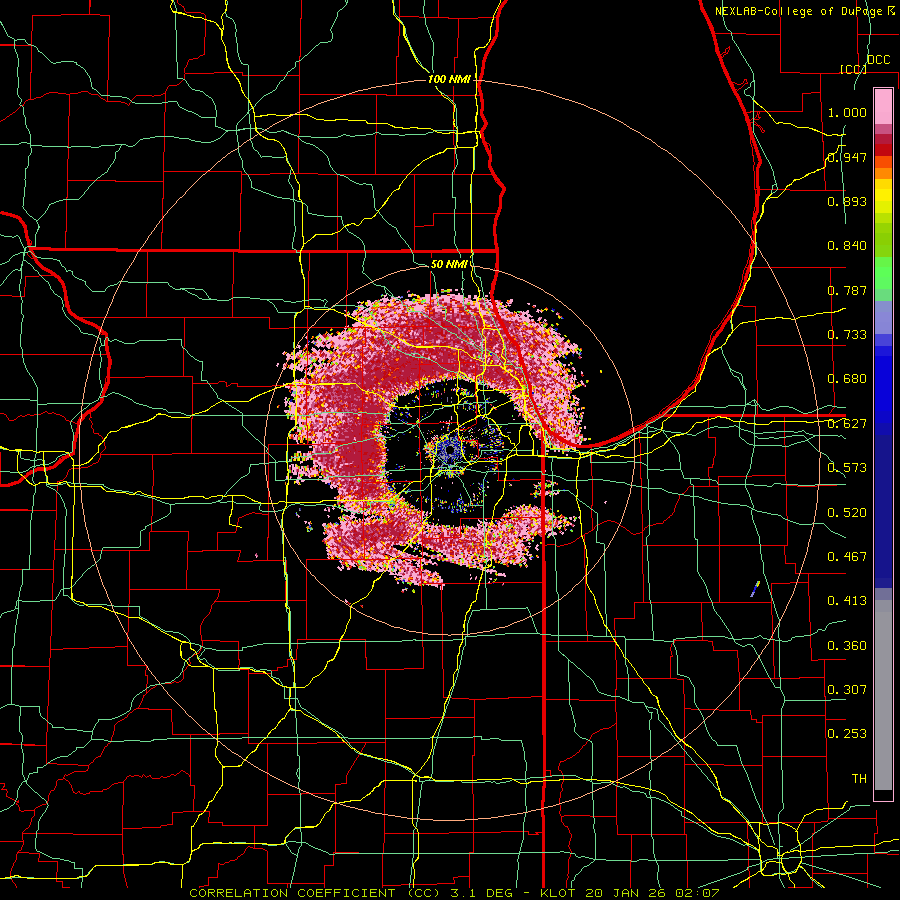Click the 0.893 scale value

click(x=847, y=201)
